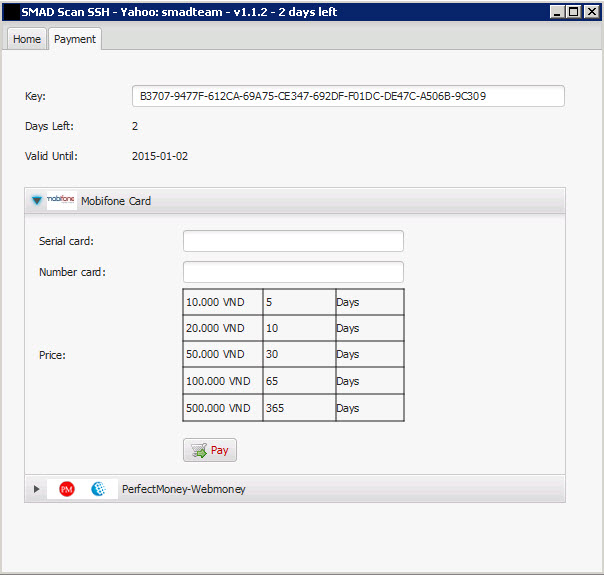Click the PerfectMoney-Webmoney header label
Screen dimensions: 604x575
pos(184,489)
